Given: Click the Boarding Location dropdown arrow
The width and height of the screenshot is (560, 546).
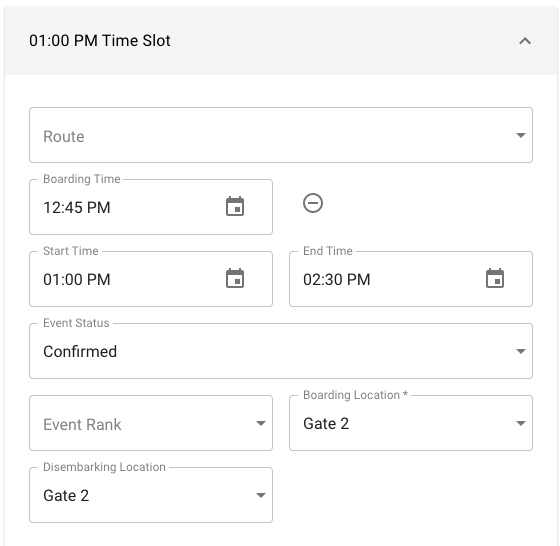Looking at the screenshot, I should coord(521,424).
